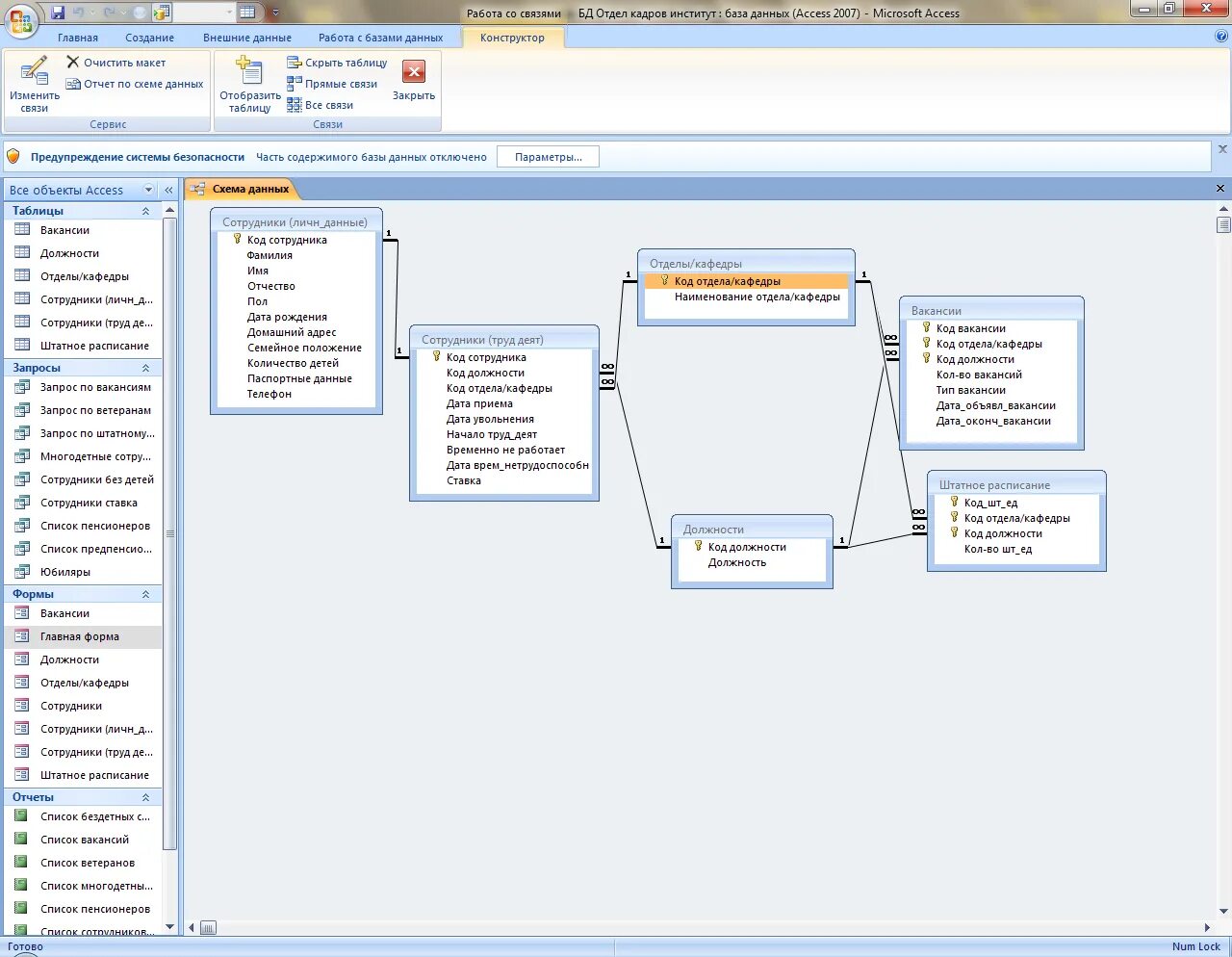Click the Сотрудники (труд деят) table title bar

point(504,339)
